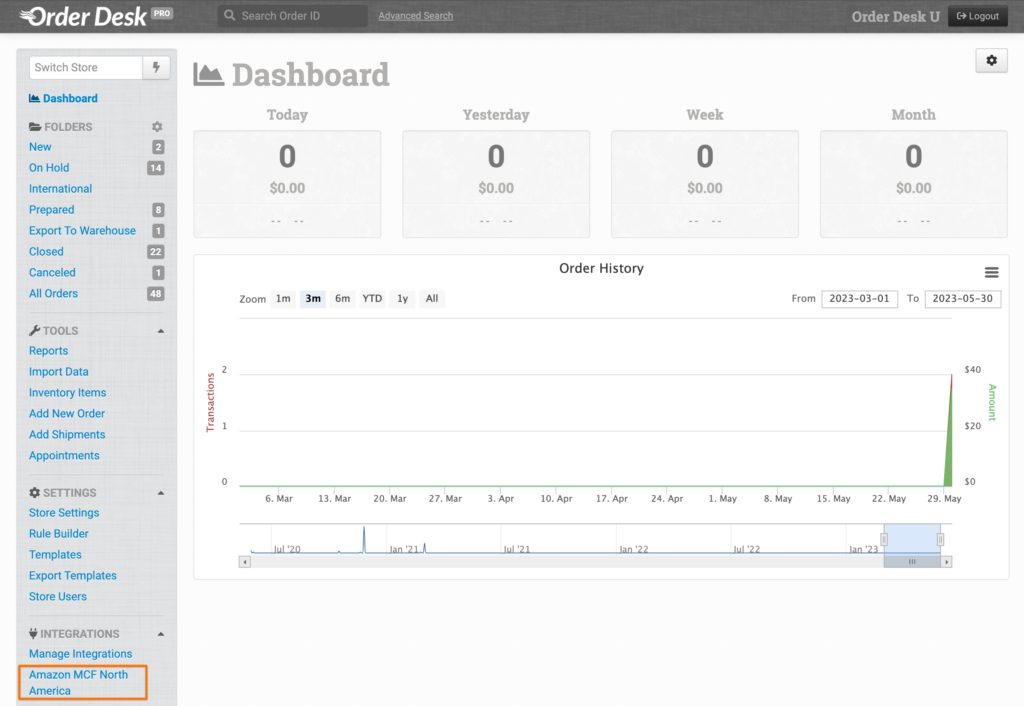
Task: Click the Switch Store lightning bolt icon
Action: coord(156,68)
